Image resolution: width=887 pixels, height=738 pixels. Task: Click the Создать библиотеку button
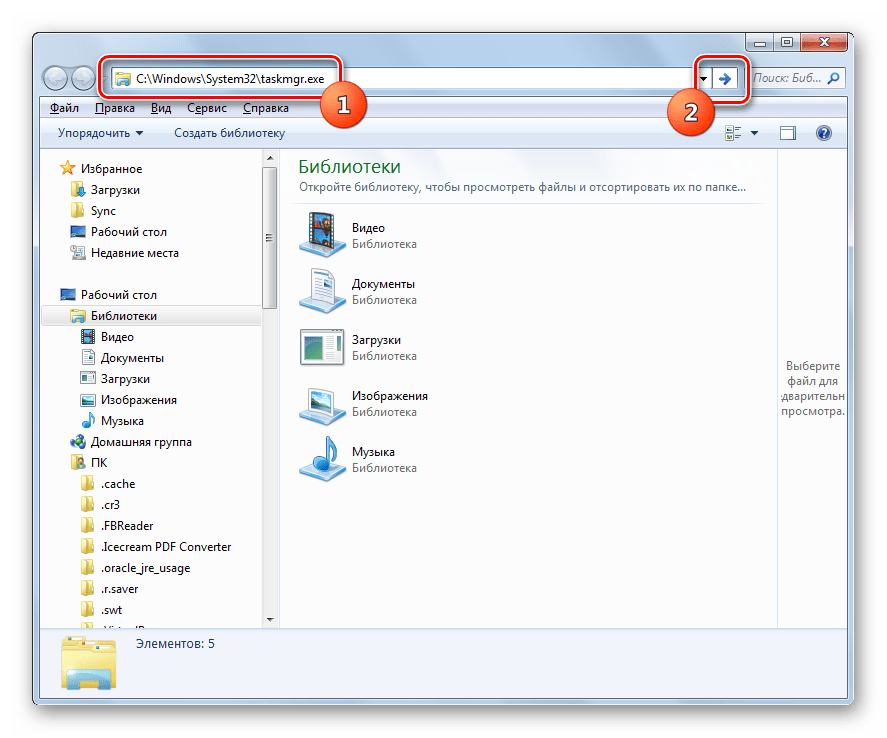(229, 133)
